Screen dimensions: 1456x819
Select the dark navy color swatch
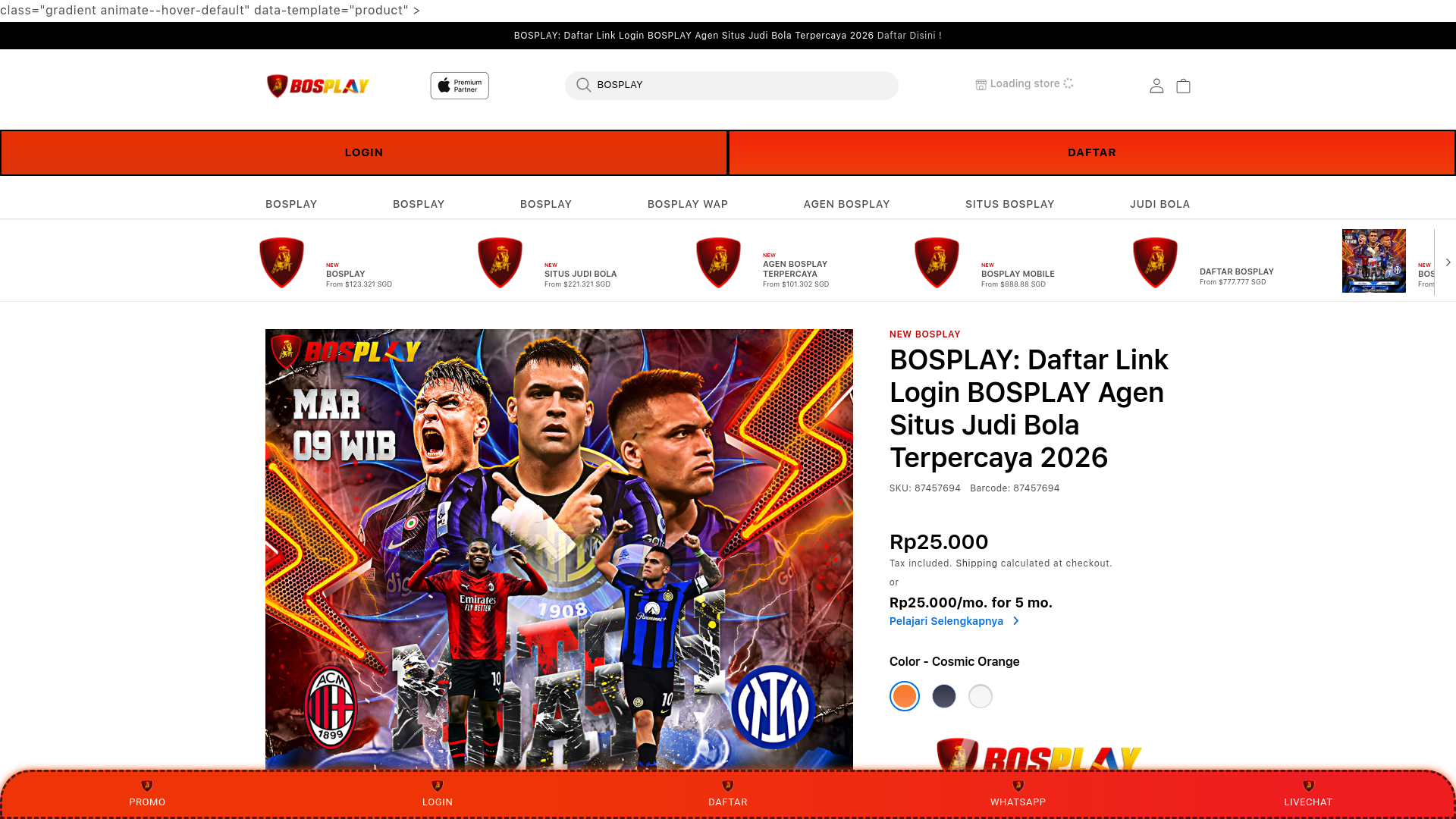pyautogui.click(x=944, y=696)
